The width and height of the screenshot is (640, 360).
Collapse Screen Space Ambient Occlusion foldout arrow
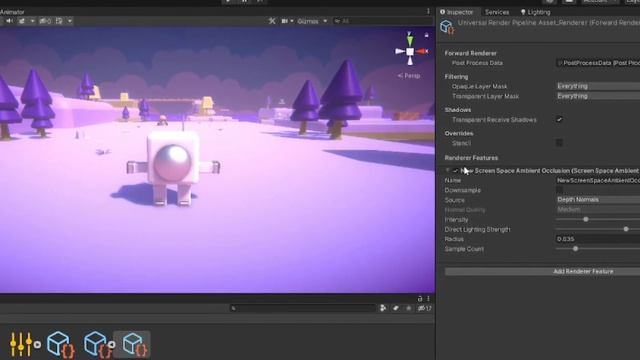coord(448,170)
